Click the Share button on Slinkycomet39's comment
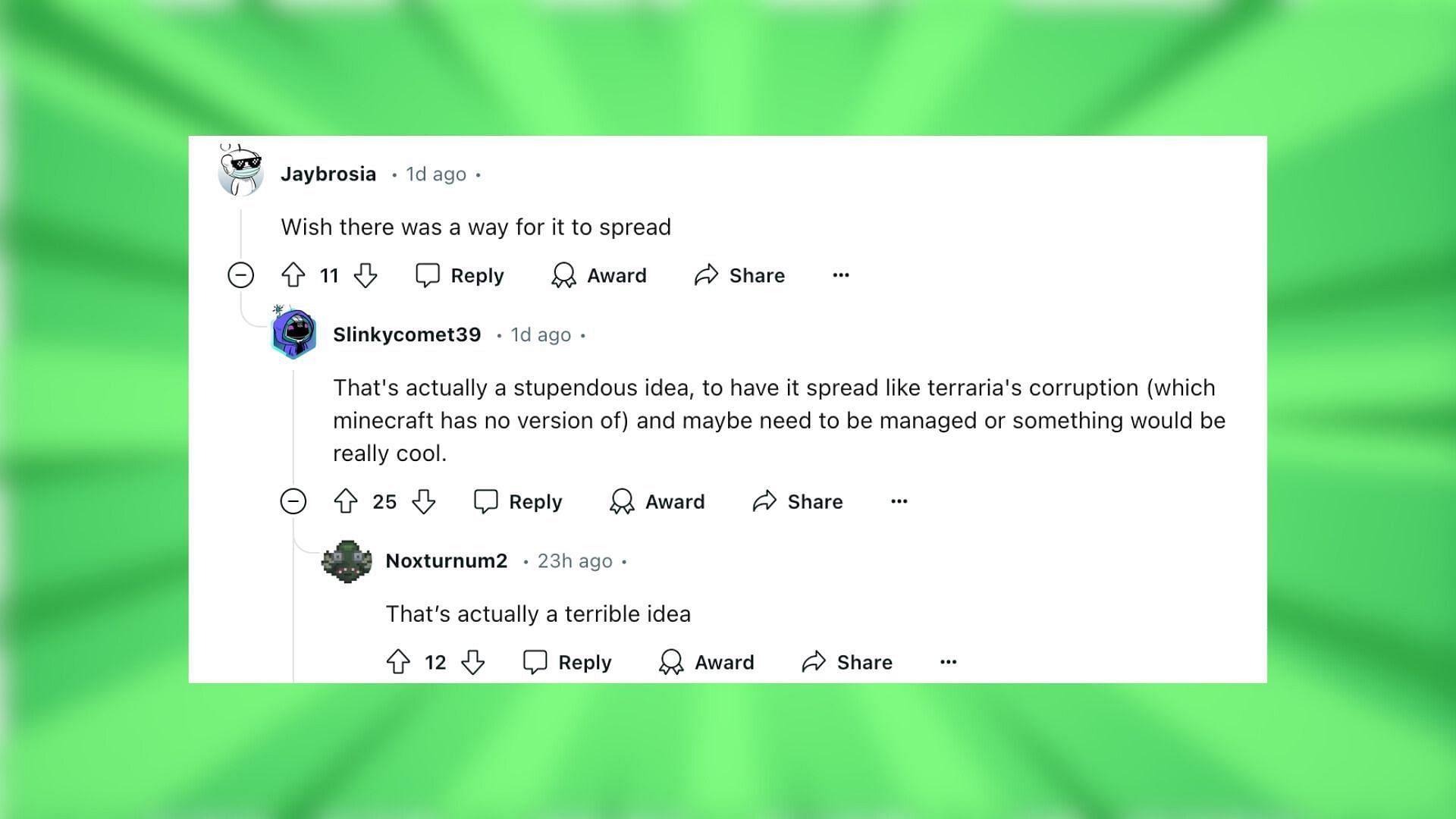1456x819 pixels. coord(799,501)
